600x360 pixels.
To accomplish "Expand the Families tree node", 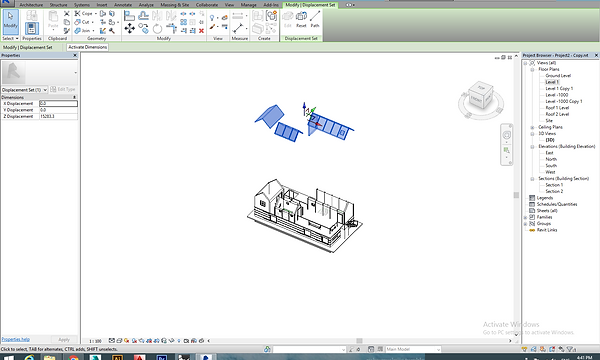I will point(525,217).
